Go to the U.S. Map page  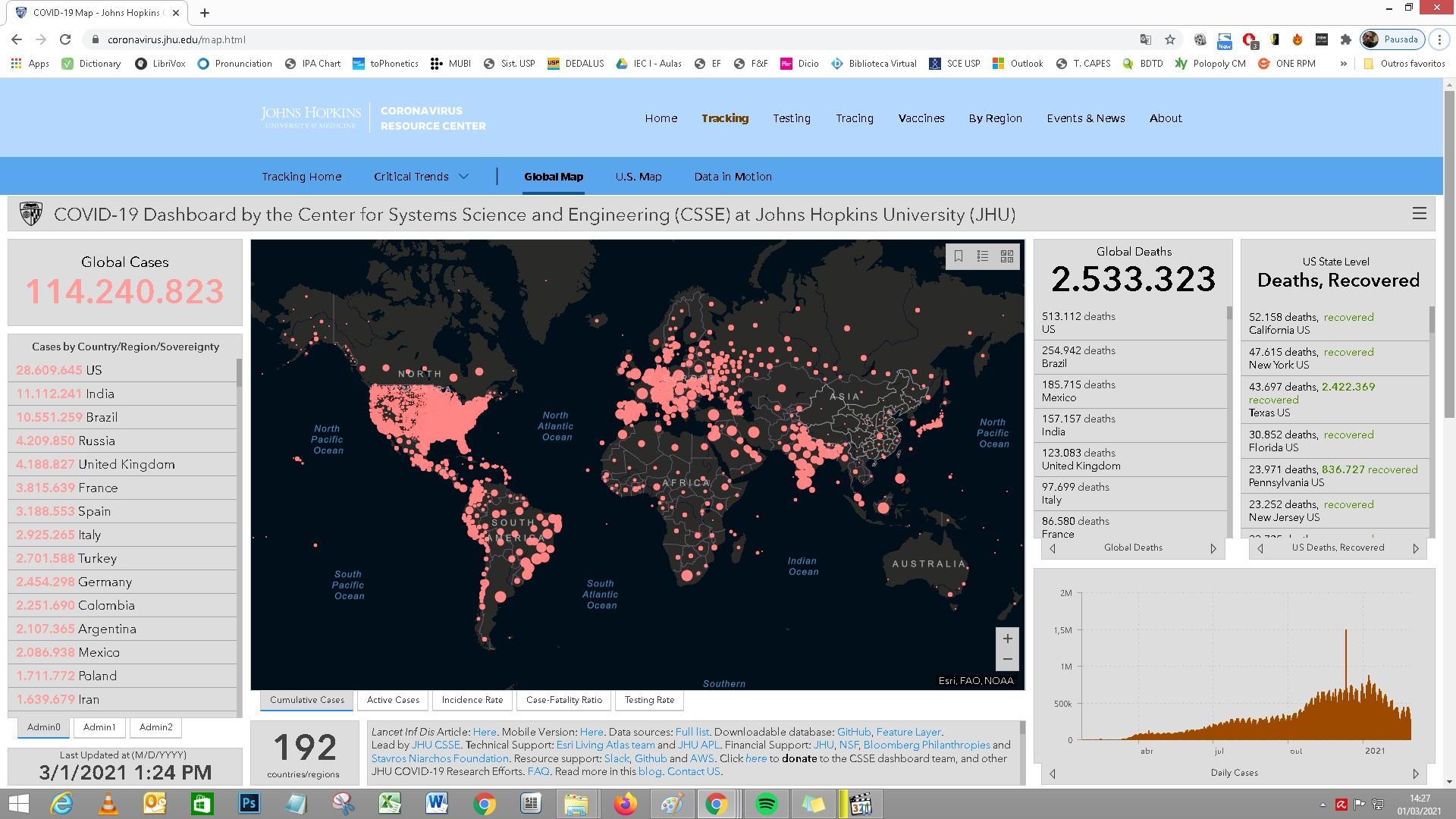639,177
